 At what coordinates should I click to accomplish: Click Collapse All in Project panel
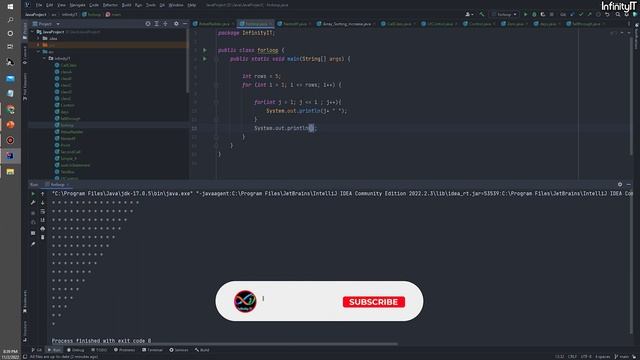(165, 24)
